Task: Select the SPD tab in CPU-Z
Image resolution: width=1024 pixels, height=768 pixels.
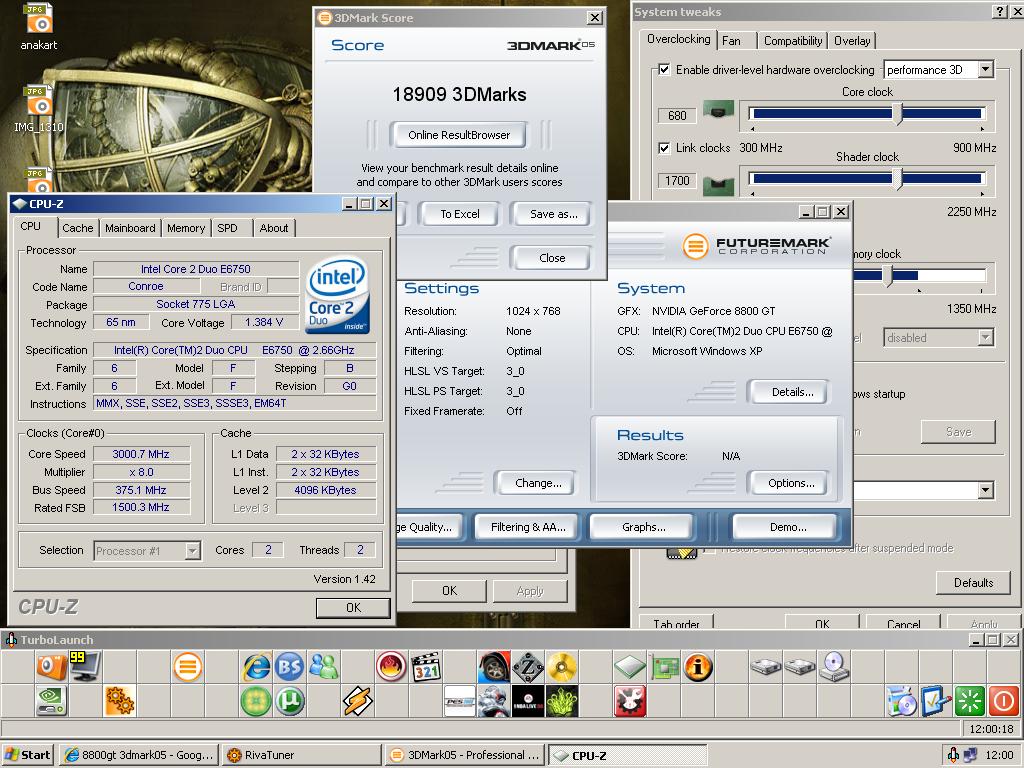Action: coord(227,228)
